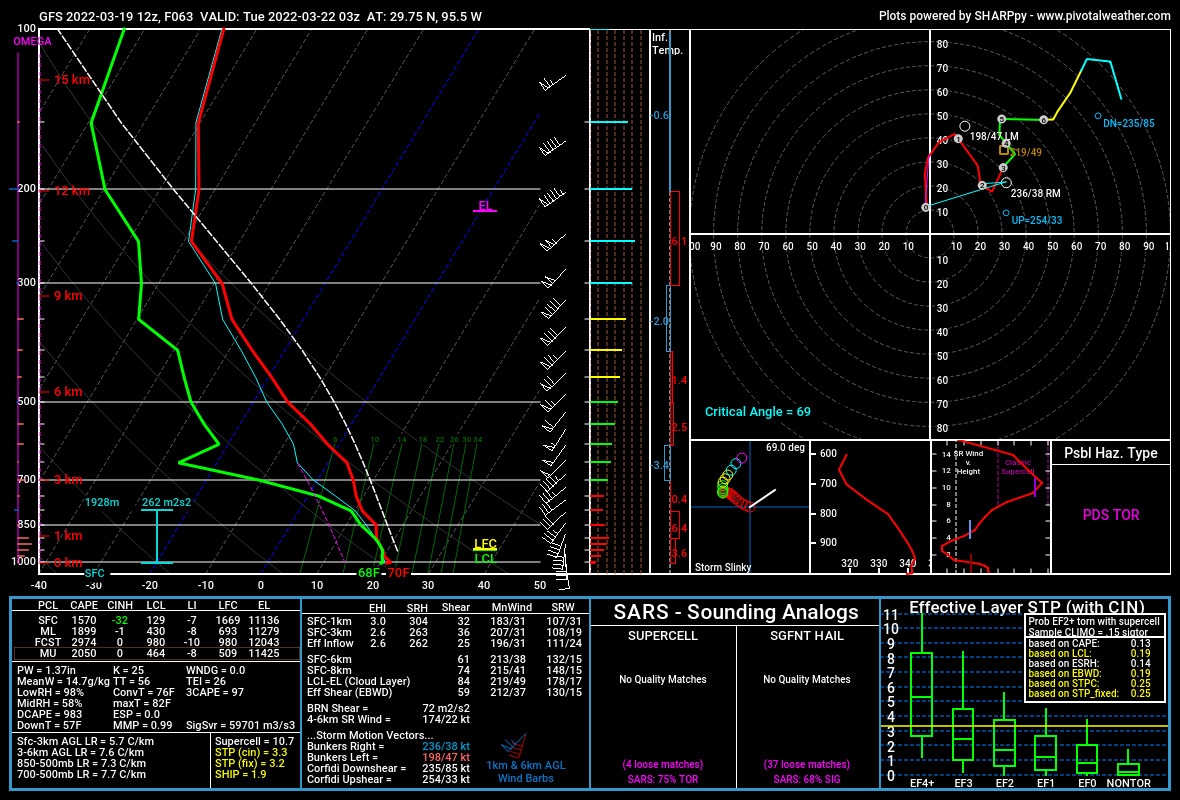Click the yellow STP (cin) = 3.3 value
The width and height of the screenshot is (1180, 800).
pos(252,751)
